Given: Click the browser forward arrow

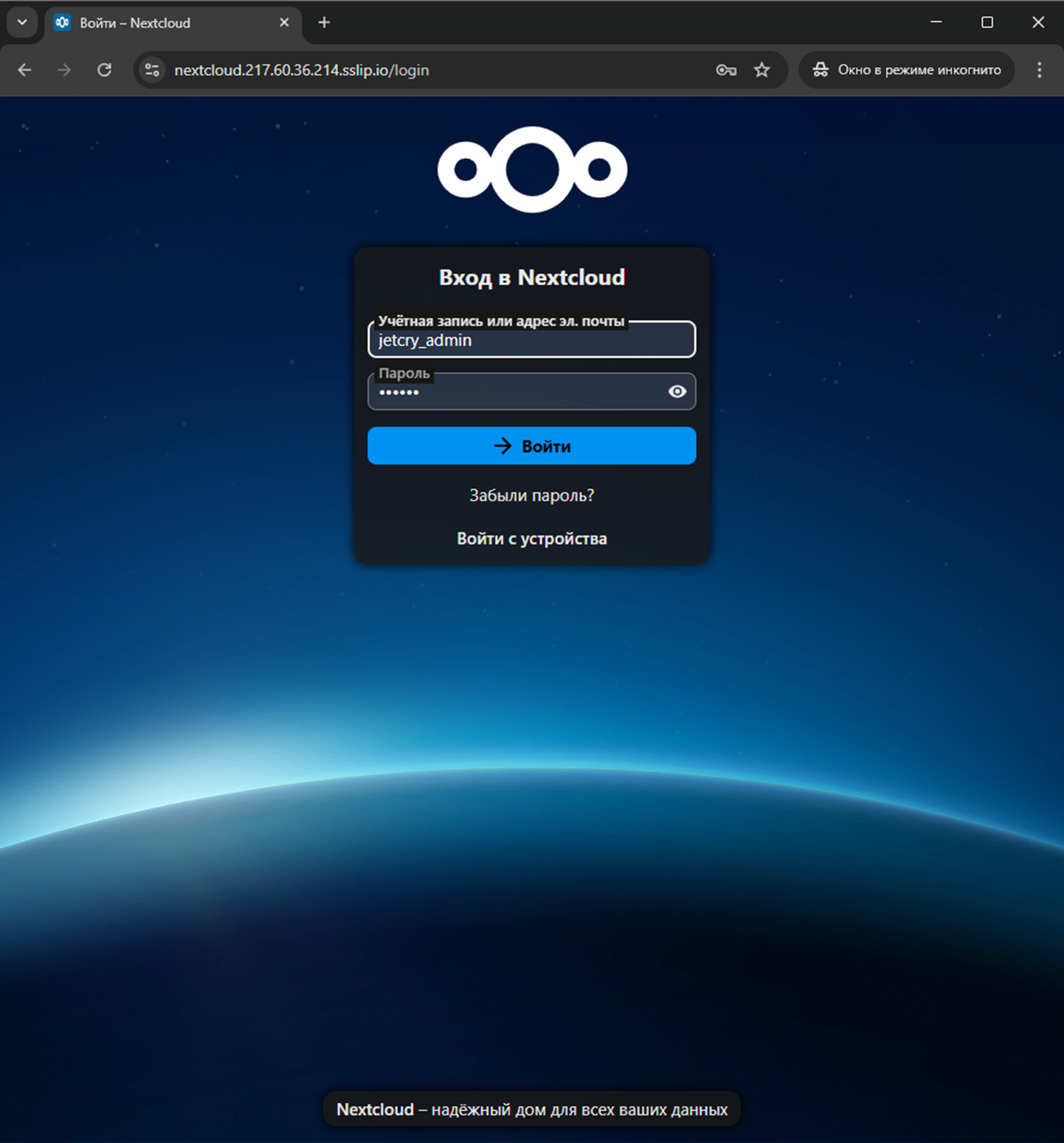Looking at the screenshot, I should (64, 70).
